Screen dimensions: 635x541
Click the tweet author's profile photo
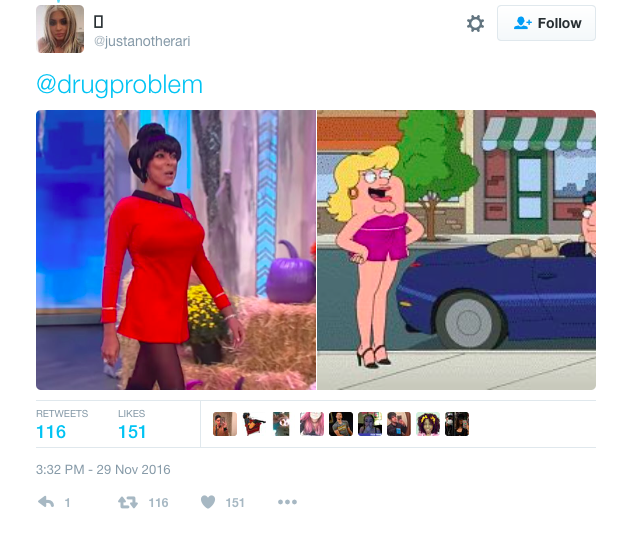point(60,29)
